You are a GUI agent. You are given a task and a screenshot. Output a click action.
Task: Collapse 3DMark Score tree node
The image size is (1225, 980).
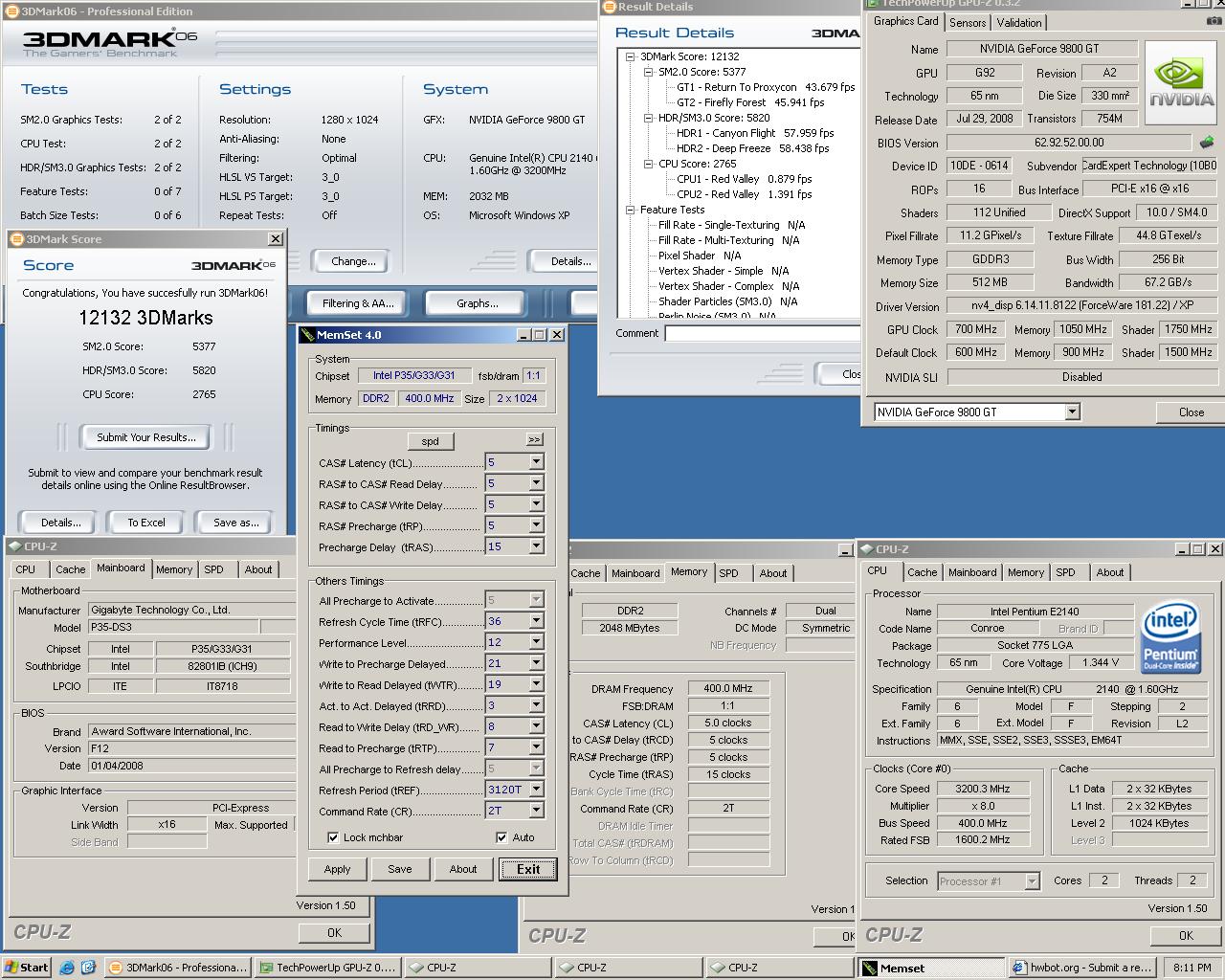(x=631, y=56)
